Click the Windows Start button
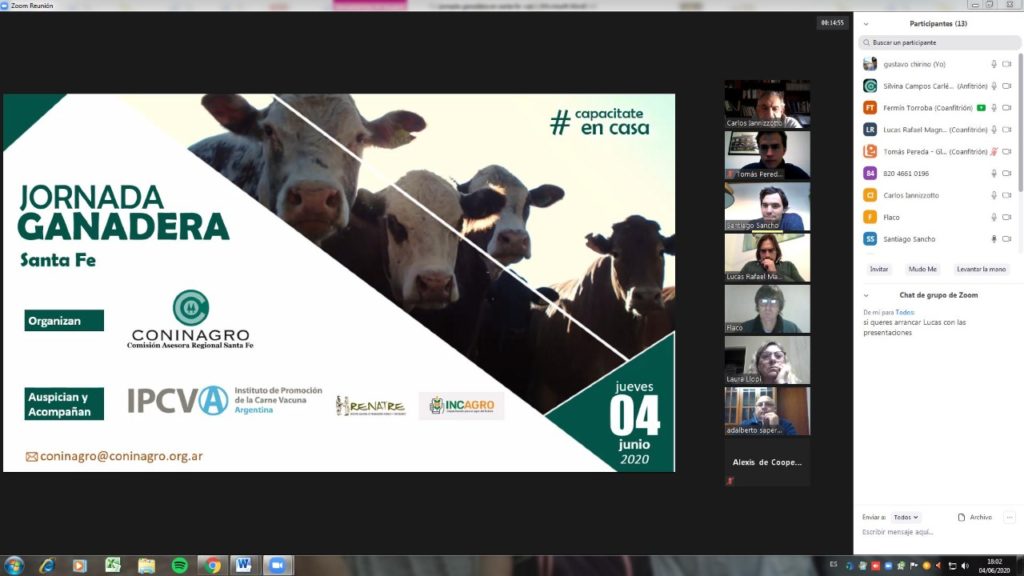Screen dimensions: 1024x576 (14, 565)
